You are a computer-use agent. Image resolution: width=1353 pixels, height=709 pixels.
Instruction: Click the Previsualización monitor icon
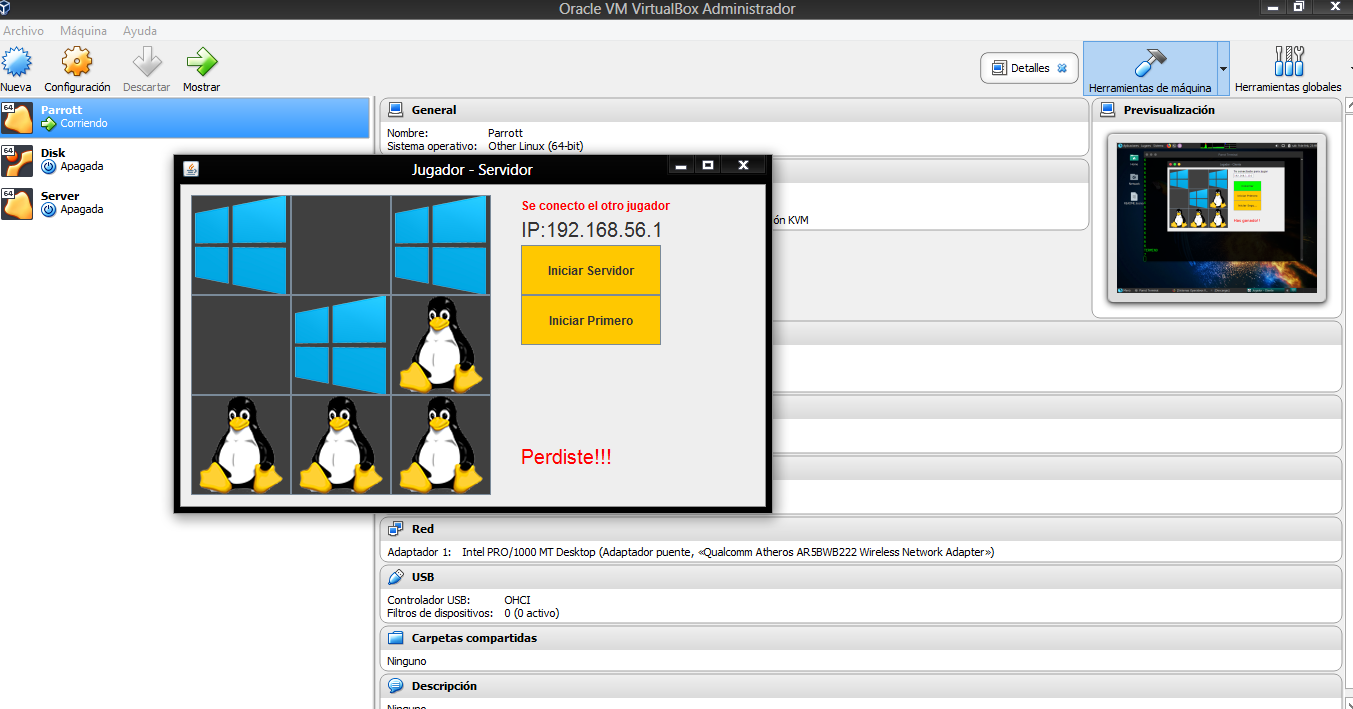[1107, 110]
